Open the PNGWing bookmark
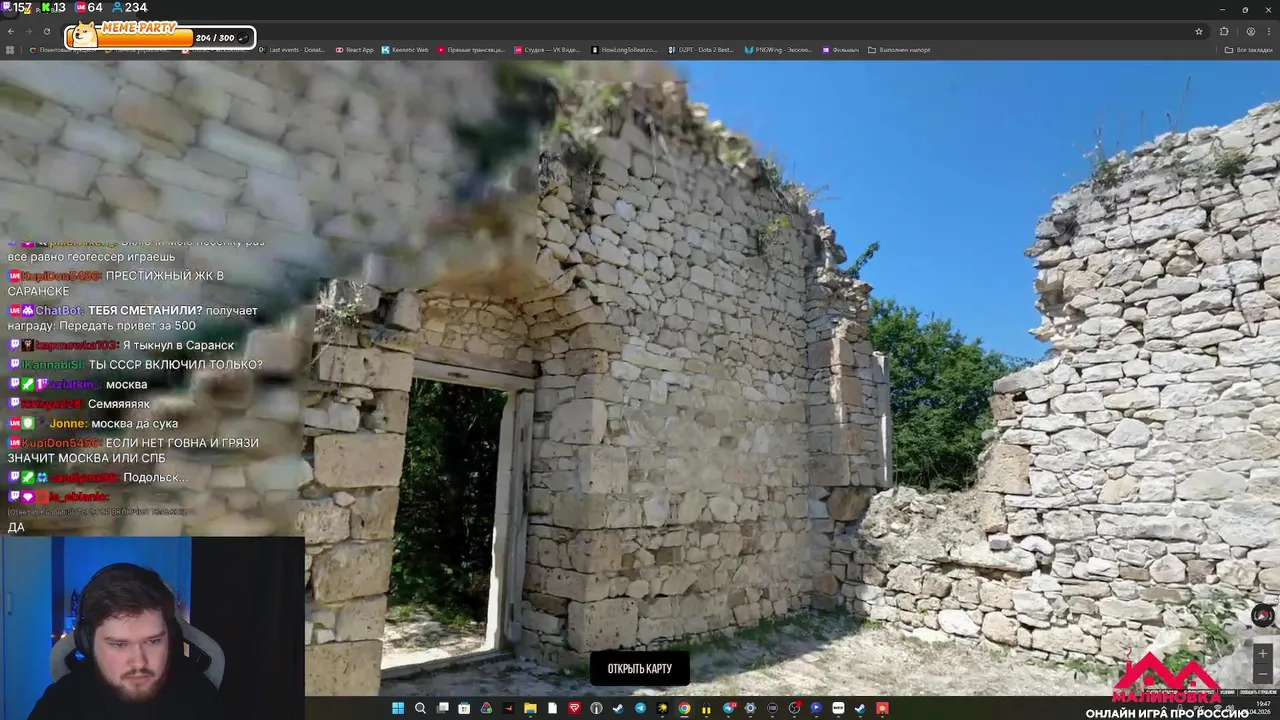The image size is (1280, 720). click(x=778, y=50)
